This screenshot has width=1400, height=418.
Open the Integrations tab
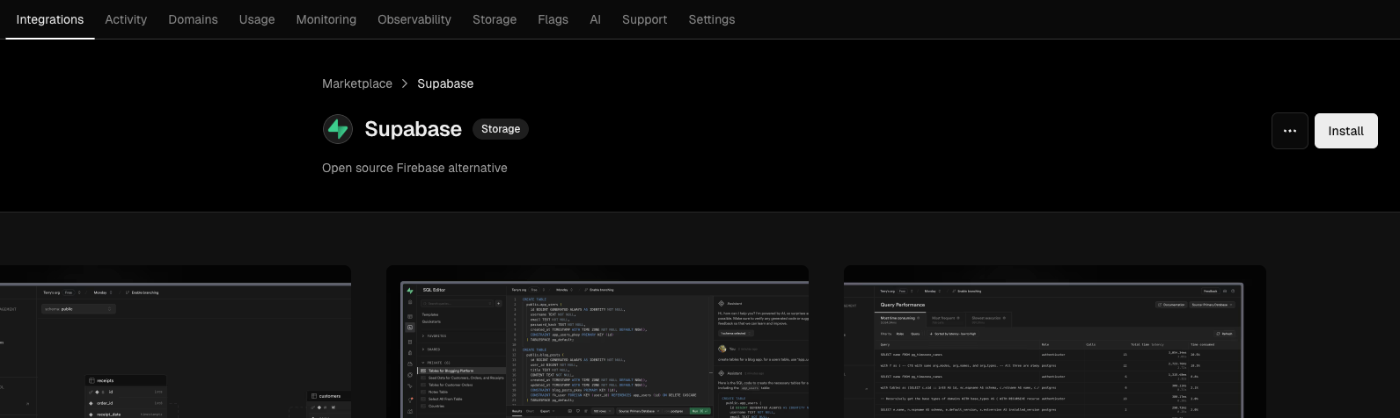tap(50, 19)
